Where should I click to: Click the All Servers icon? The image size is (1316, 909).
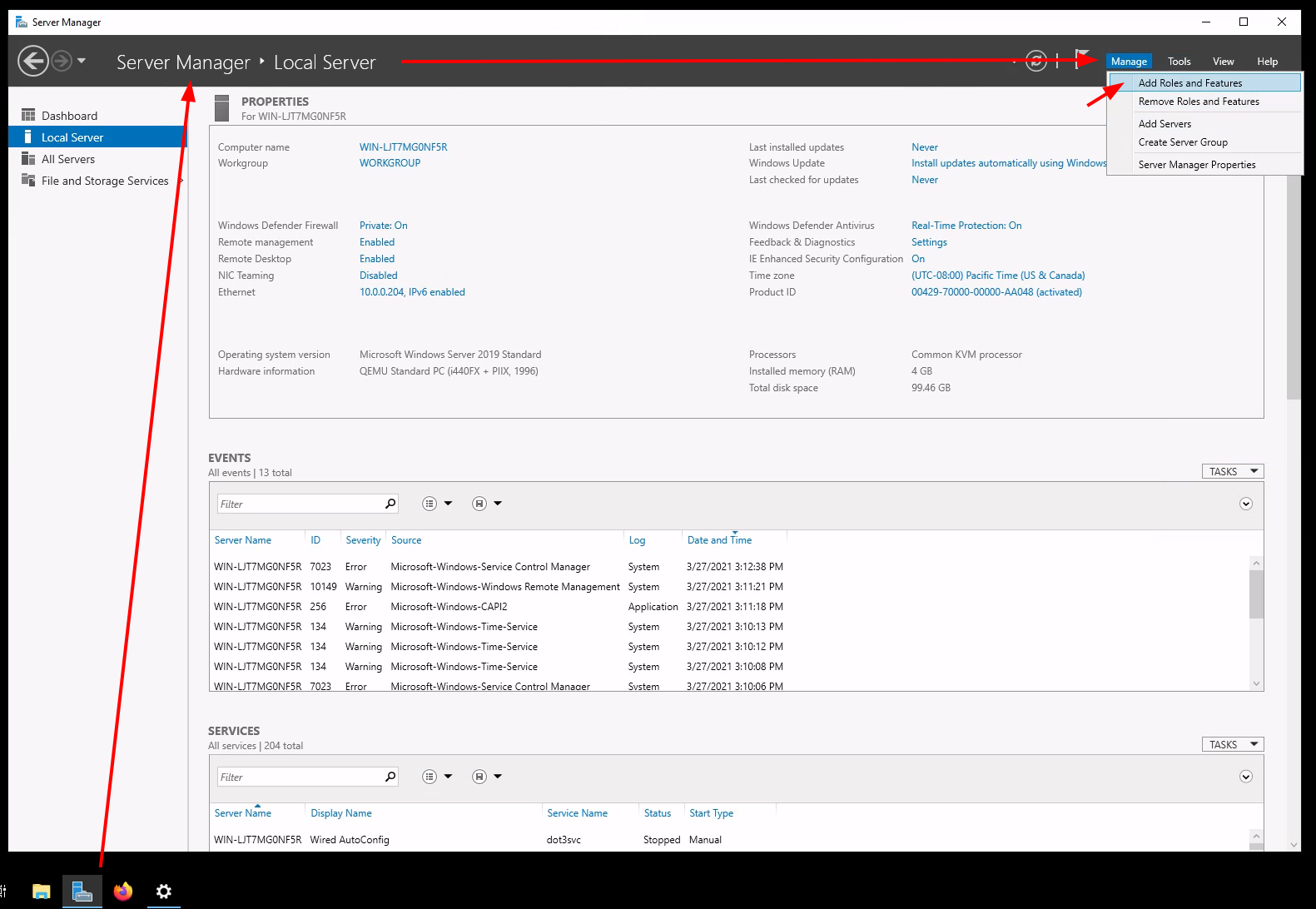click(28, 158)
